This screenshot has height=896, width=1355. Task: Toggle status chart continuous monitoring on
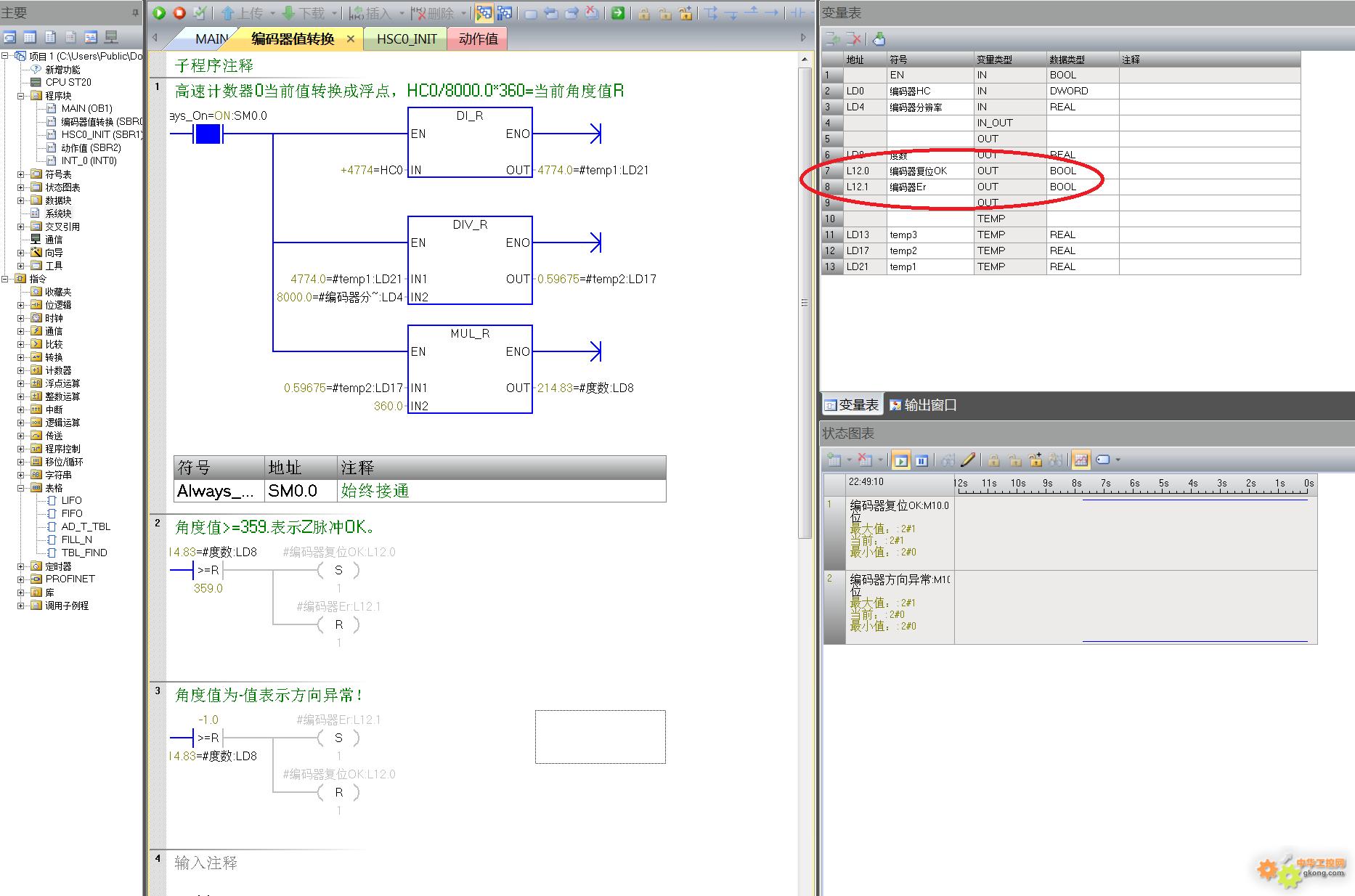900,460
